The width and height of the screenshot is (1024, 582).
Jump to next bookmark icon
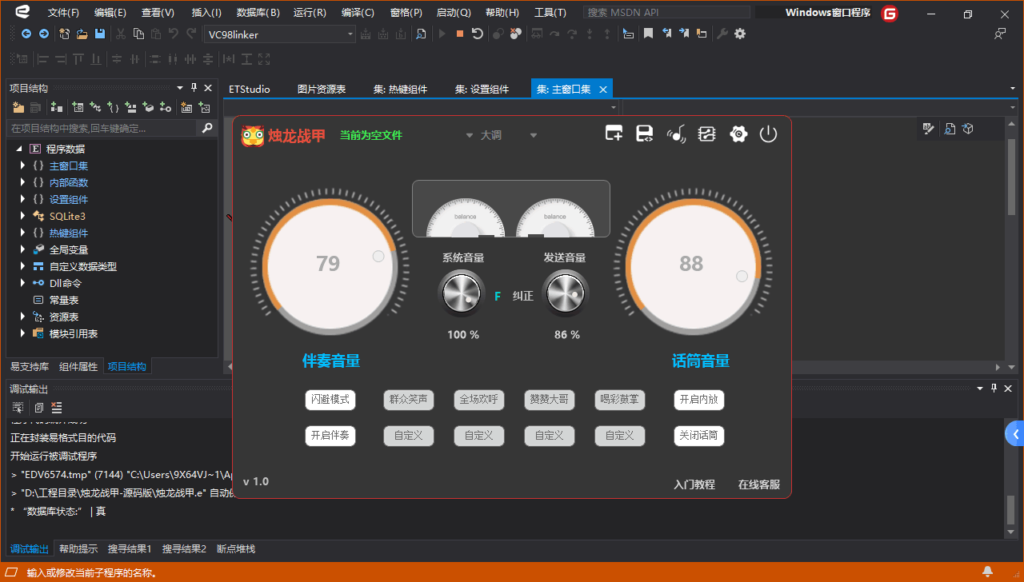684,34
